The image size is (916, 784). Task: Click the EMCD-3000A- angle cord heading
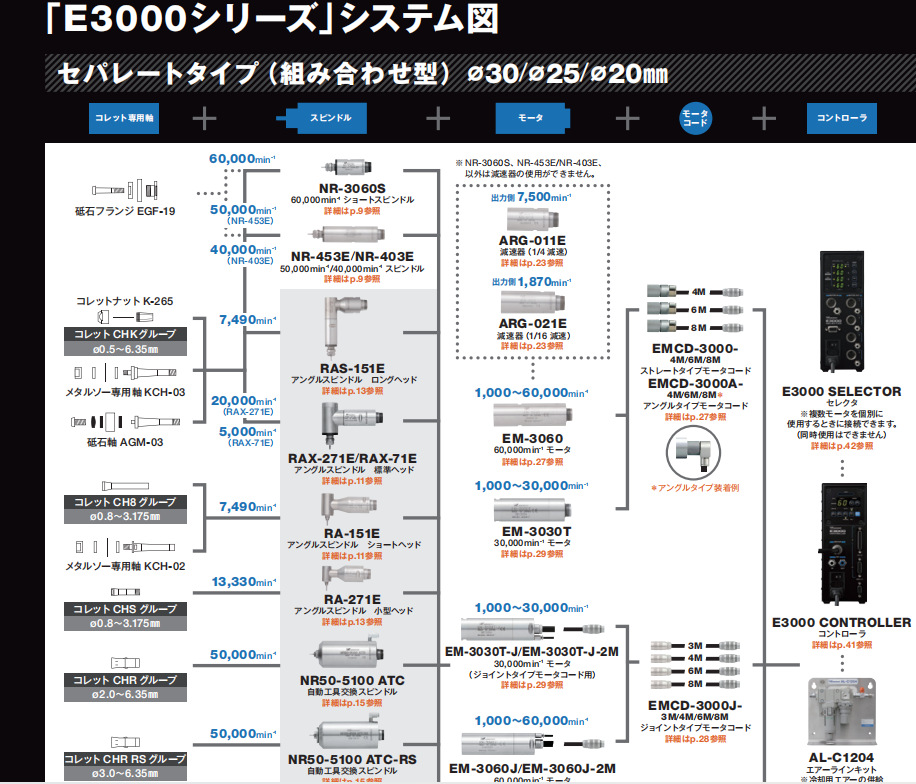coord(695,384)
